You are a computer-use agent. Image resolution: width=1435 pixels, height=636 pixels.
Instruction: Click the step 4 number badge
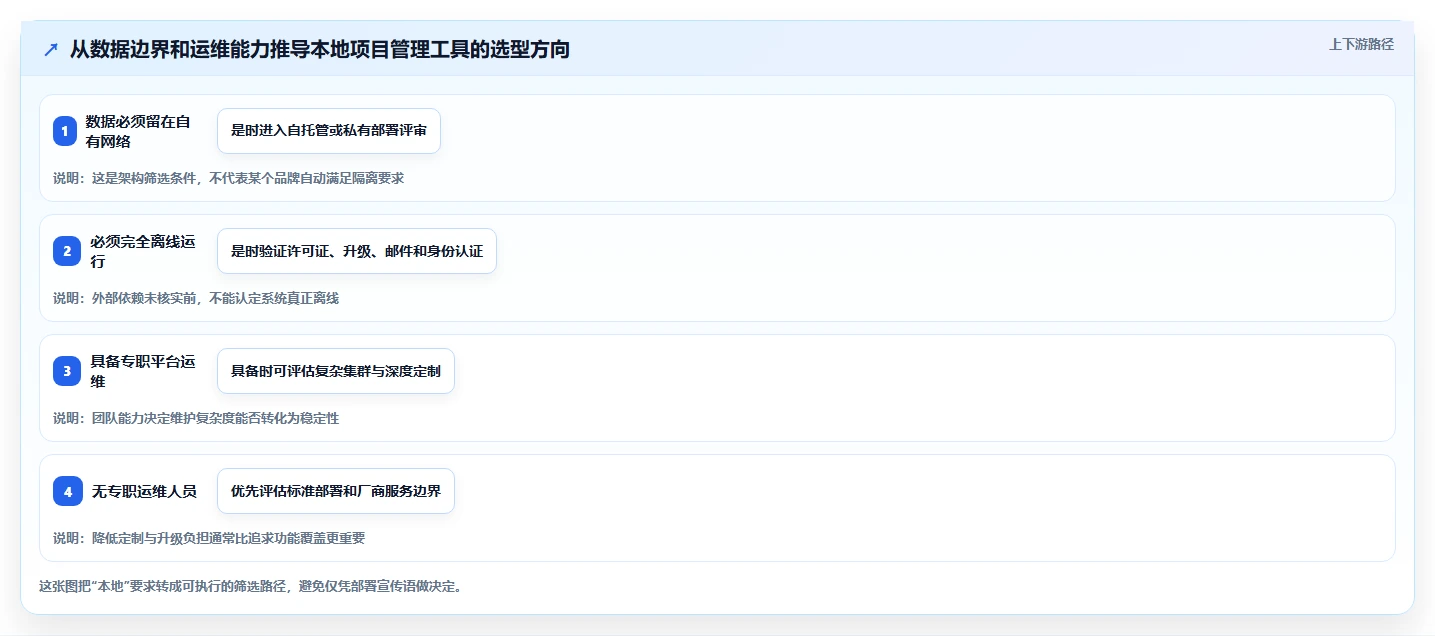click(x=67, y=491)
